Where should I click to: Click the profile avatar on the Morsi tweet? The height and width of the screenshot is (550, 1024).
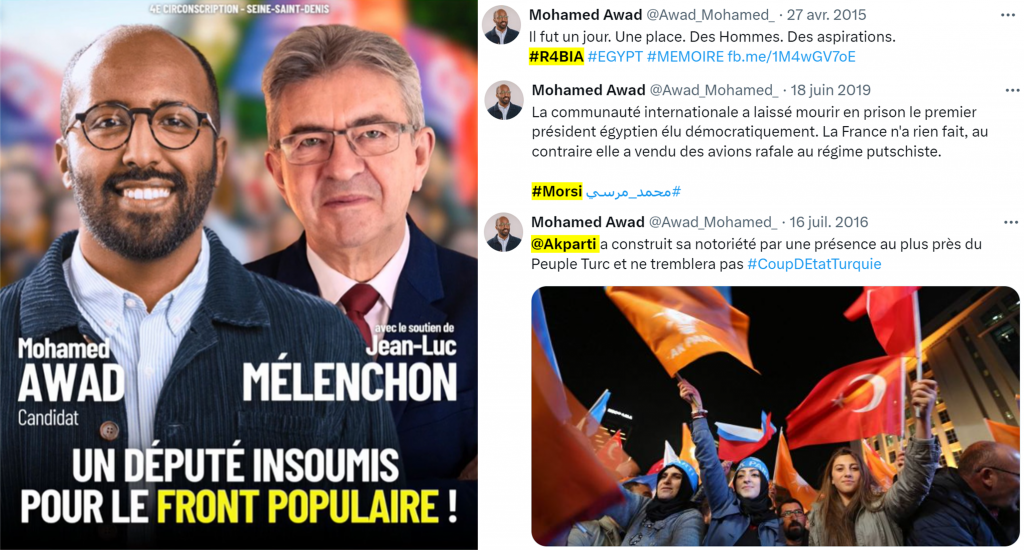click(x=504, y=101)
